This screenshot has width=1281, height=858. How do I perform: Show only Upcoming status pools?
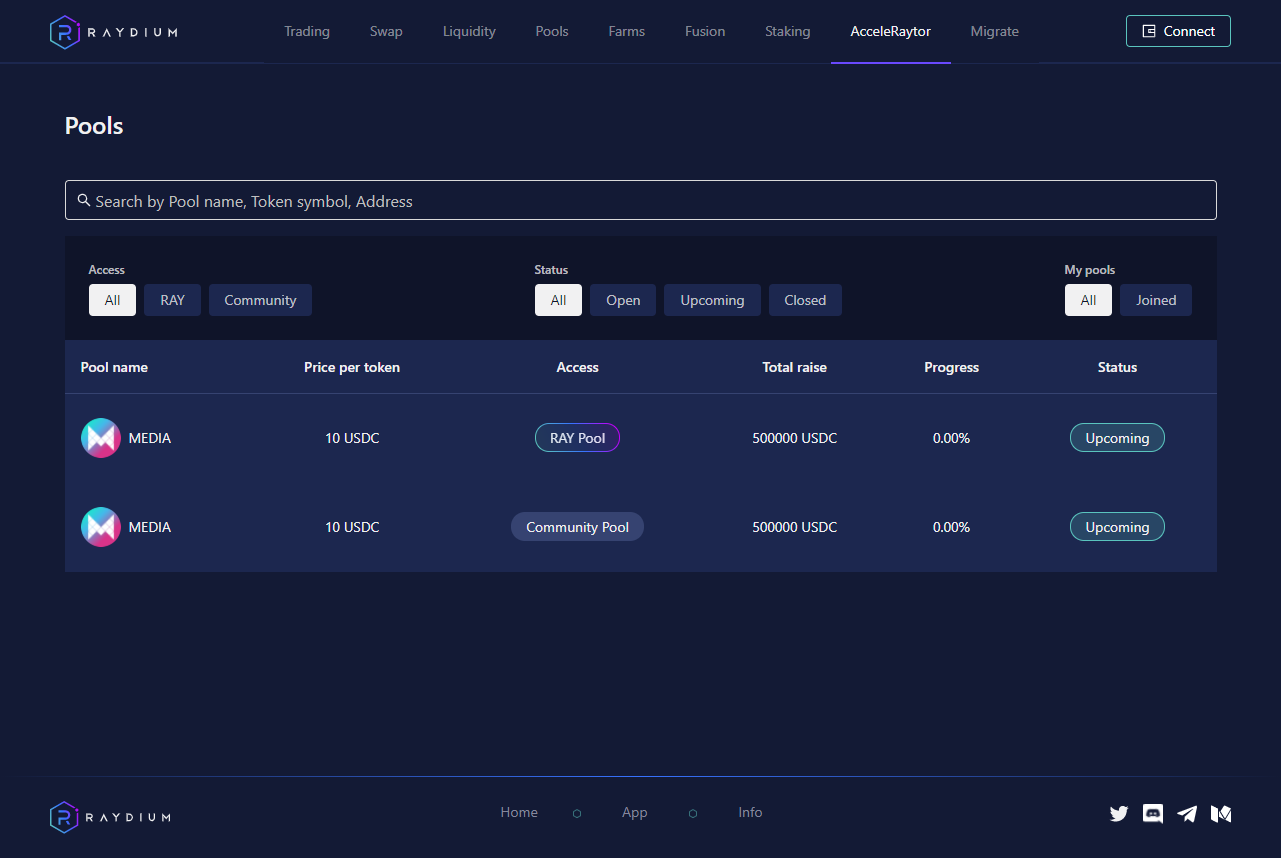(712, 300)
